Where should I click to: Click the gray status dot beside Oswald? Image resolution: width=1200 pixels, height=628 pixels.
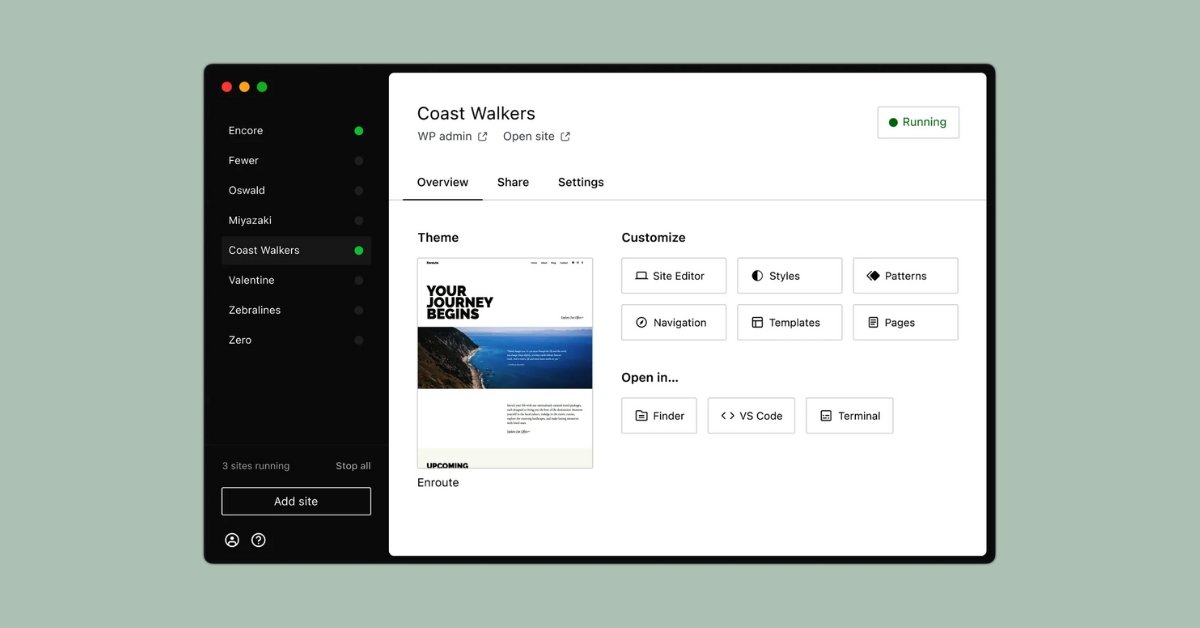point(359,190)
